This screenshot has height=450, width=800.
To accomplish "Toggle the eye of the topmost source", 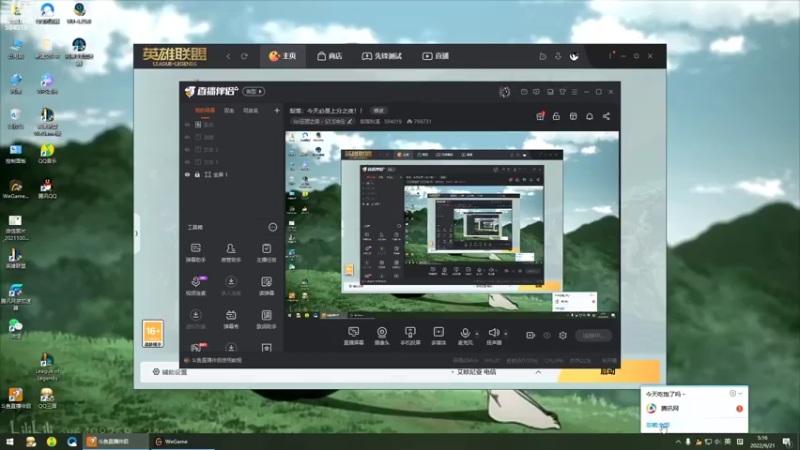I will pyautogui.click(x=187, y=124).
